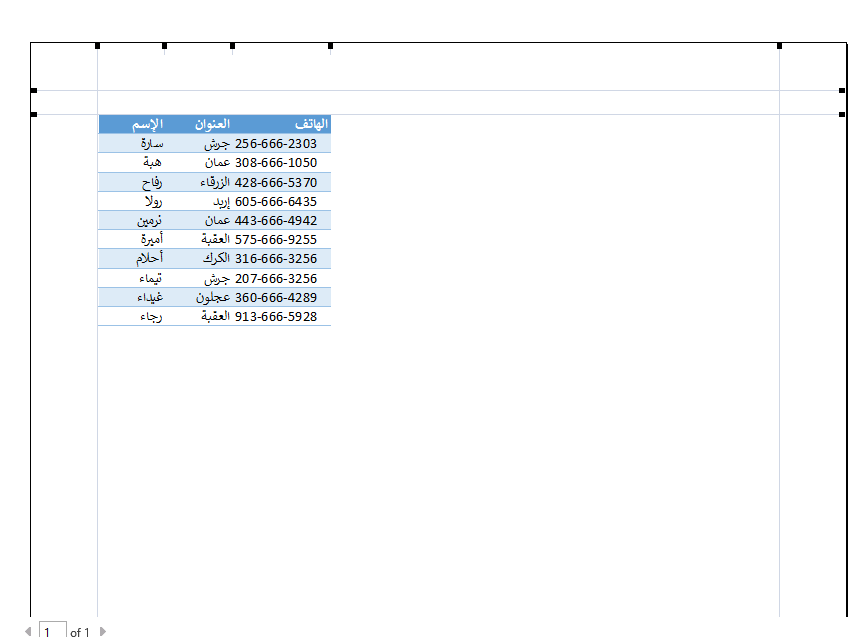Click the name رفاح
Screen dimensions: 855x637
pyautogui.click(x=152, y=182)
